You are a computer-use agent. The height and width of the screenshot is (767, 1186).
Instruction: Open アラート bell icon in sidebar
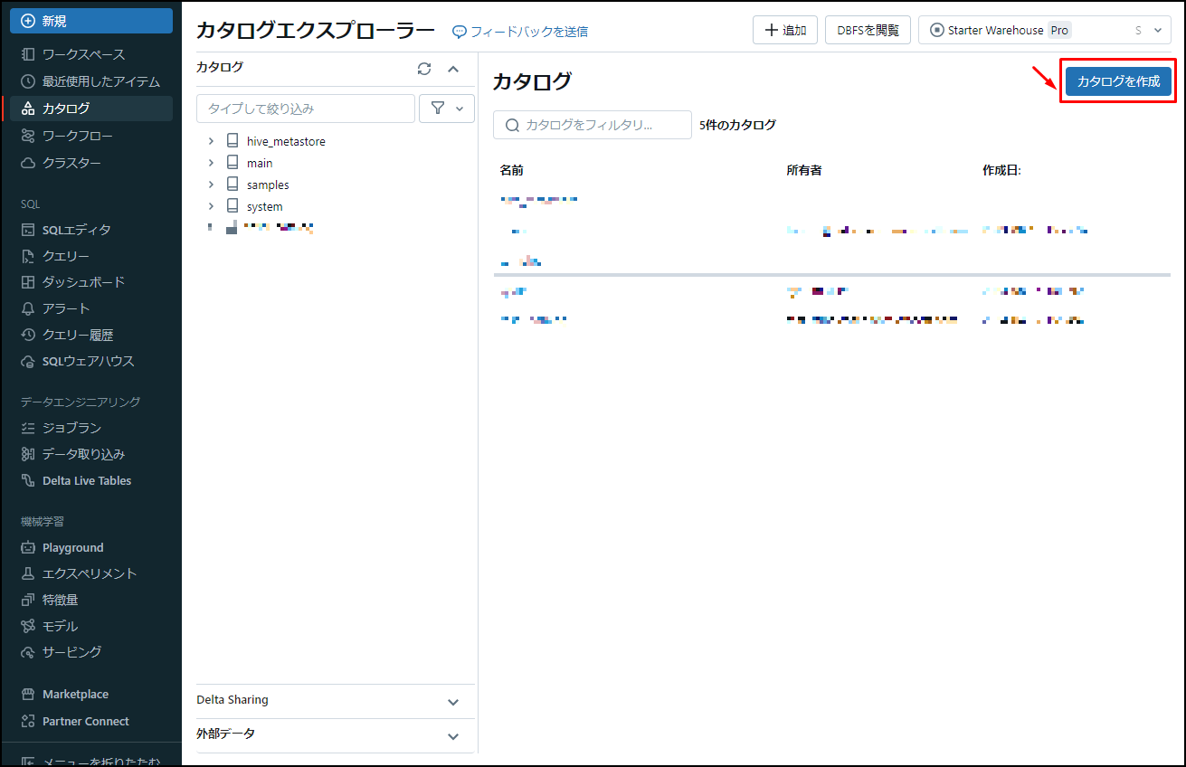[x=28, y=309]
